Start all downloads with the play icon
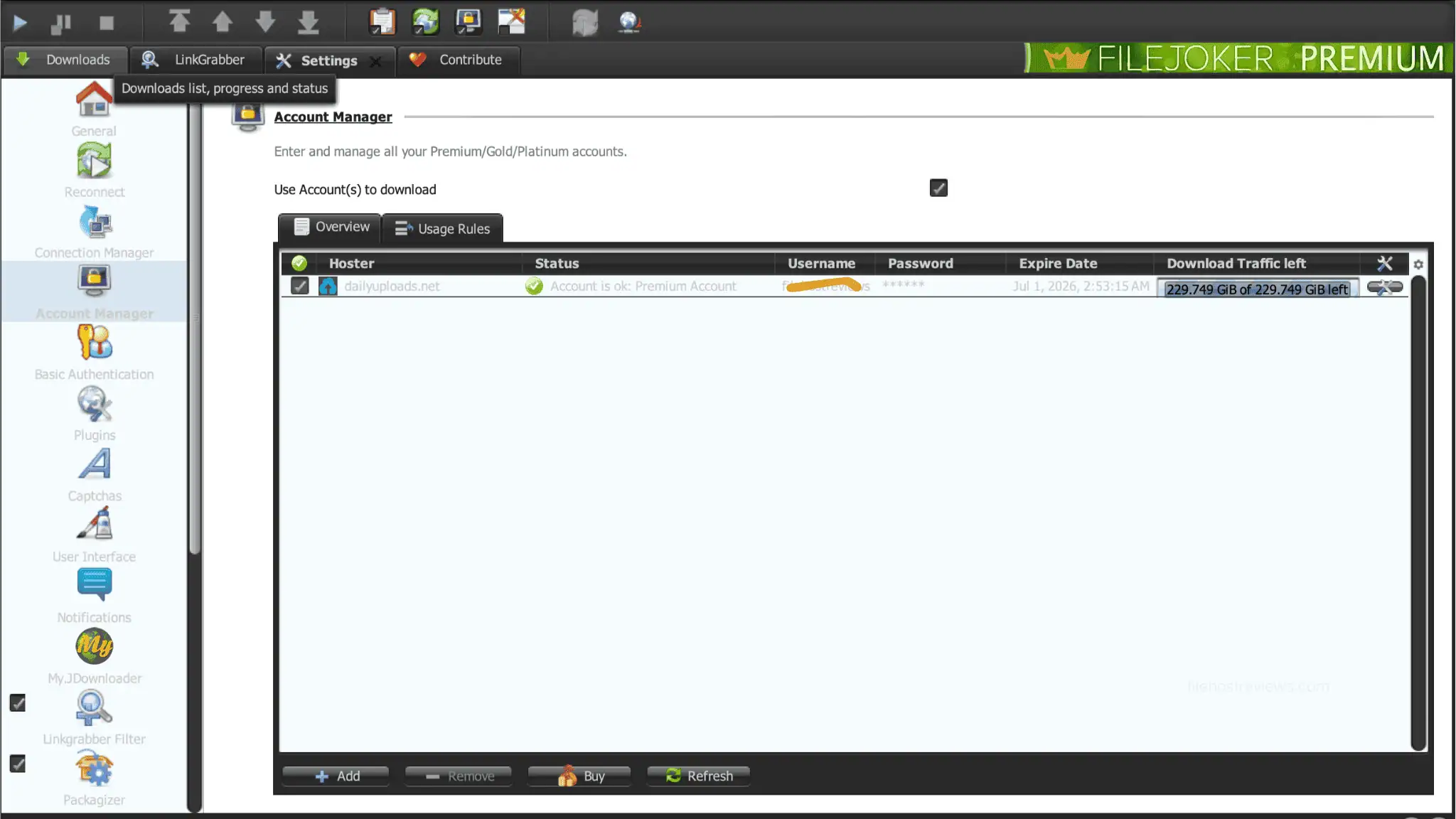The width and height of the screenshot is (1456, 819). click(20, 23)
